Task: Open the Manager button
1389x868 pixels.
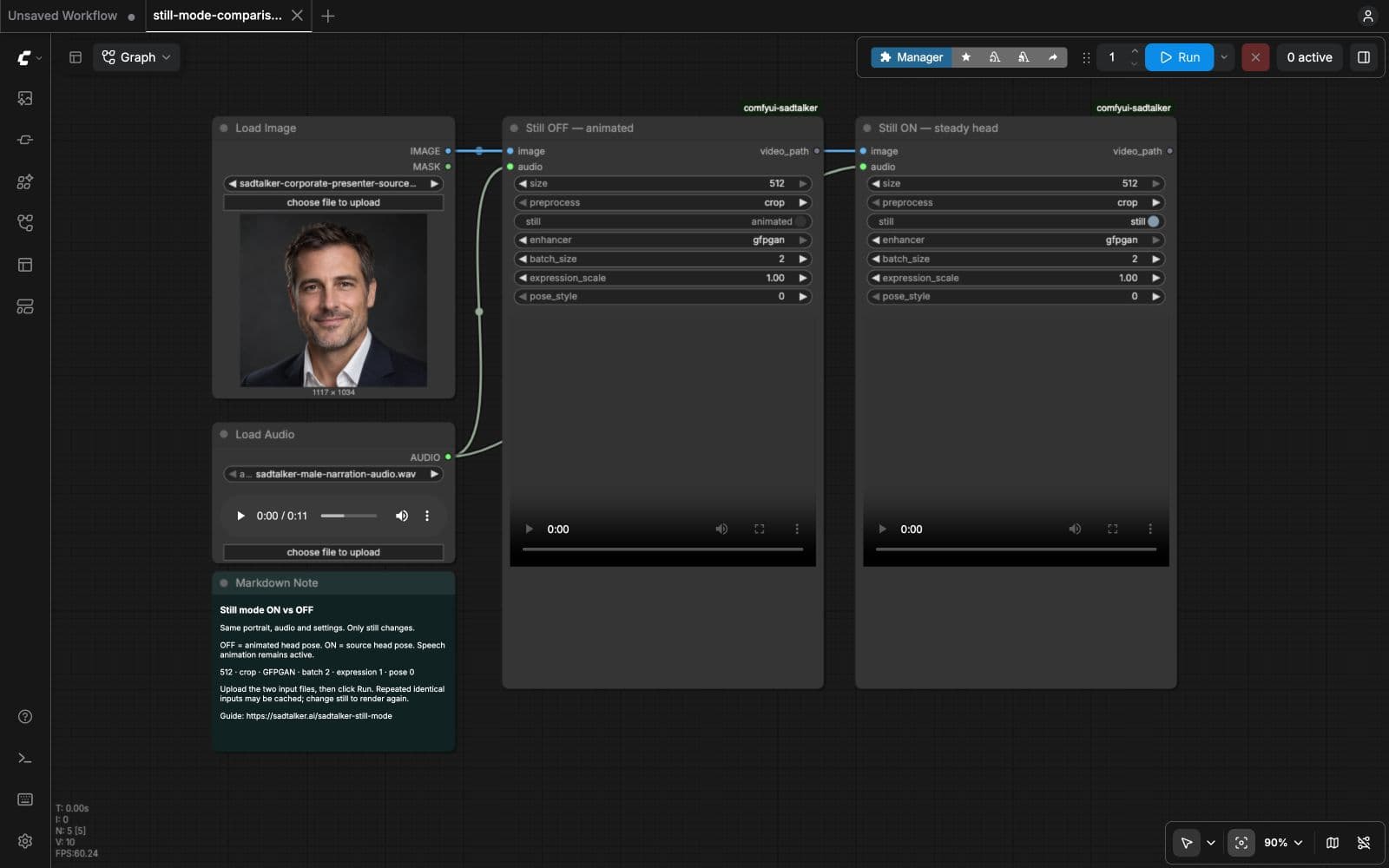Action: tap(911, 57)
